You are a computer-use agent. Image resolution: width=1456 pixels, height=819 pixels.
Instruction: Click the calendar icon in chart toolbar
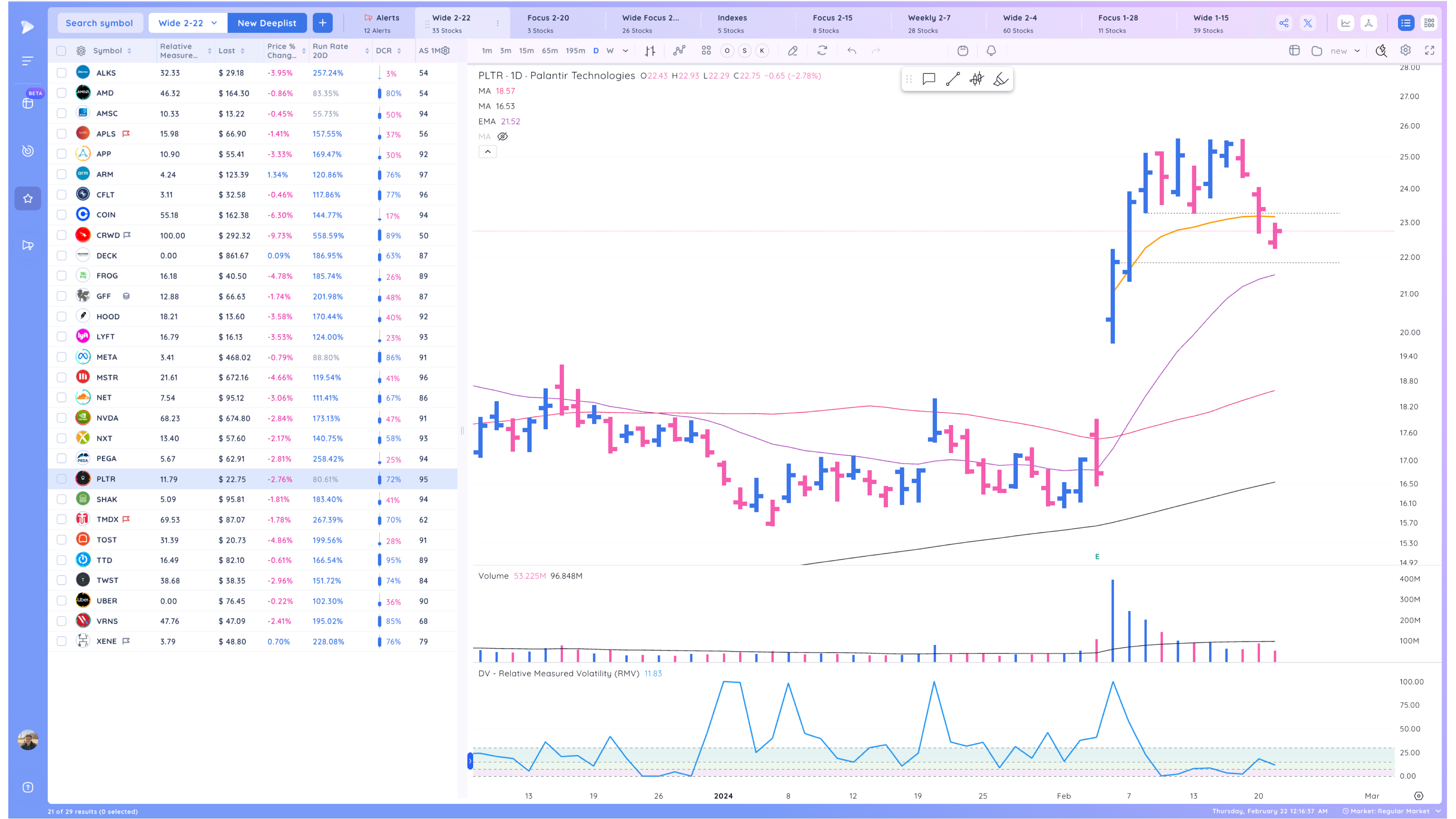coord(963,50)
